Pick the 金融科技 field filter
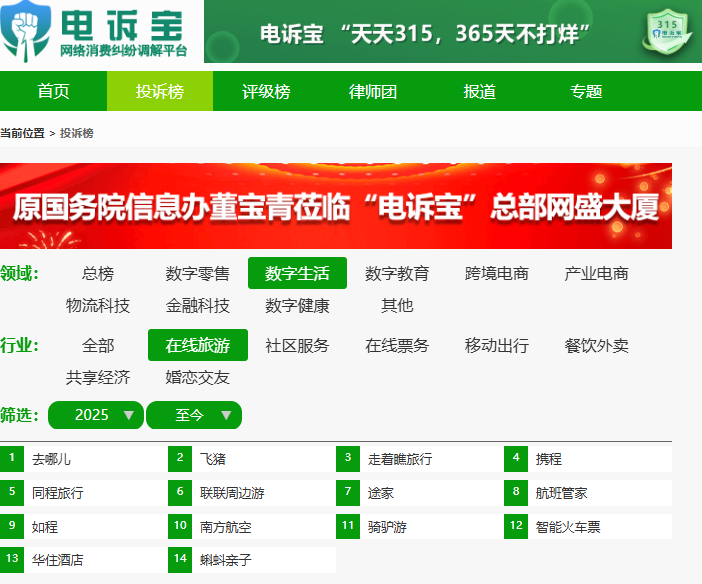Screen dimensions: 702x584 pyautogui.click(x=197, y=305)
